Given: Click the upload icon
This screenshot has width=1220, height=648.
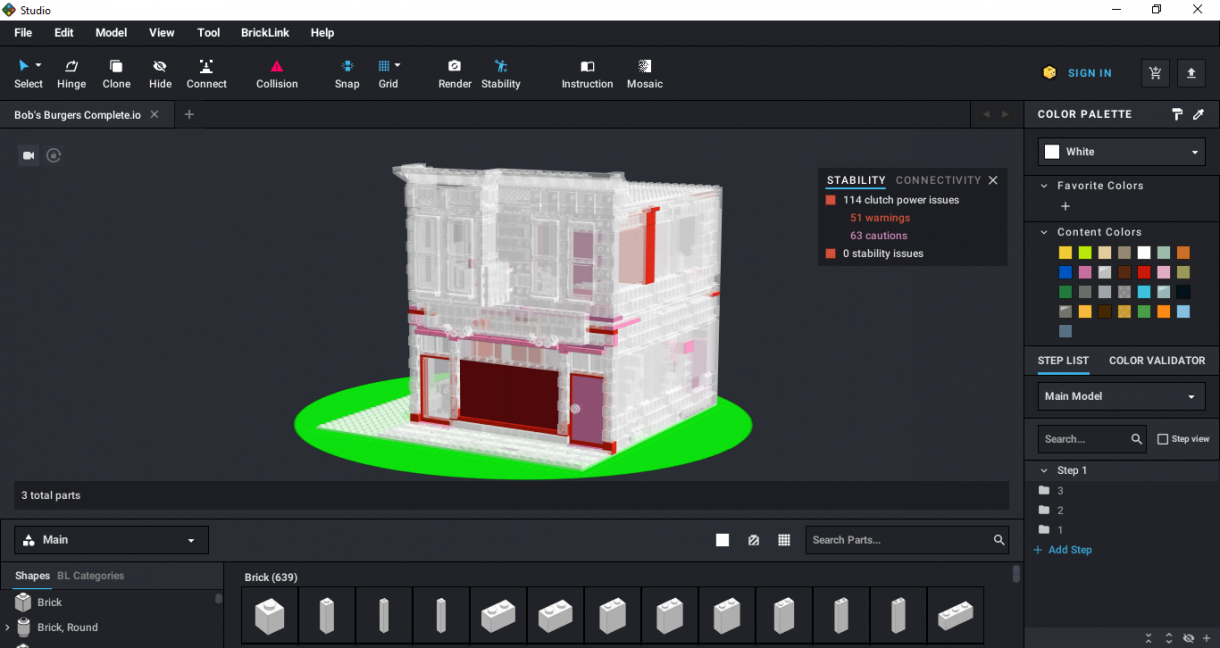Looking at the screenshot, I should pos(1191,73).
